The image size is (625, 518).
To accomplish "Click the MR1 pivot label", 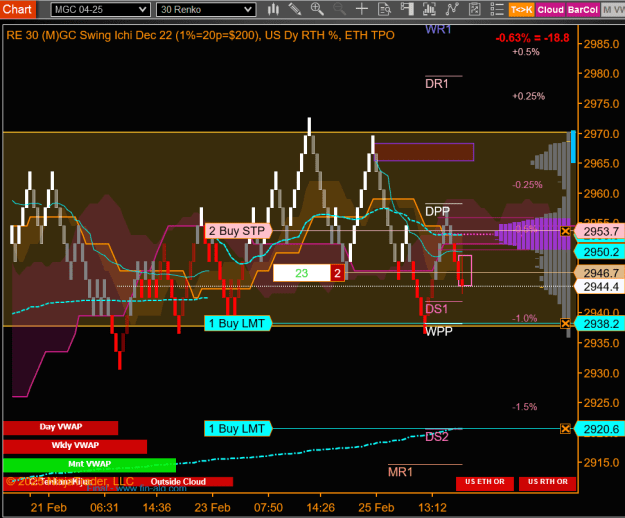I will [x=401, y=472].
